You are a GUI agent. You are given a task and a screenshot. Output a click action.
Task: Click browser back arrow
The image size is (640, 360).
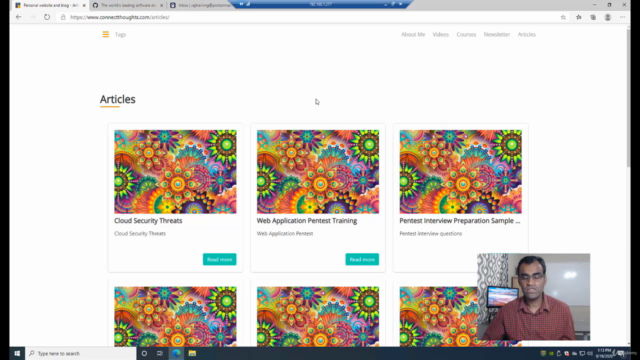(x=18, y=17)
